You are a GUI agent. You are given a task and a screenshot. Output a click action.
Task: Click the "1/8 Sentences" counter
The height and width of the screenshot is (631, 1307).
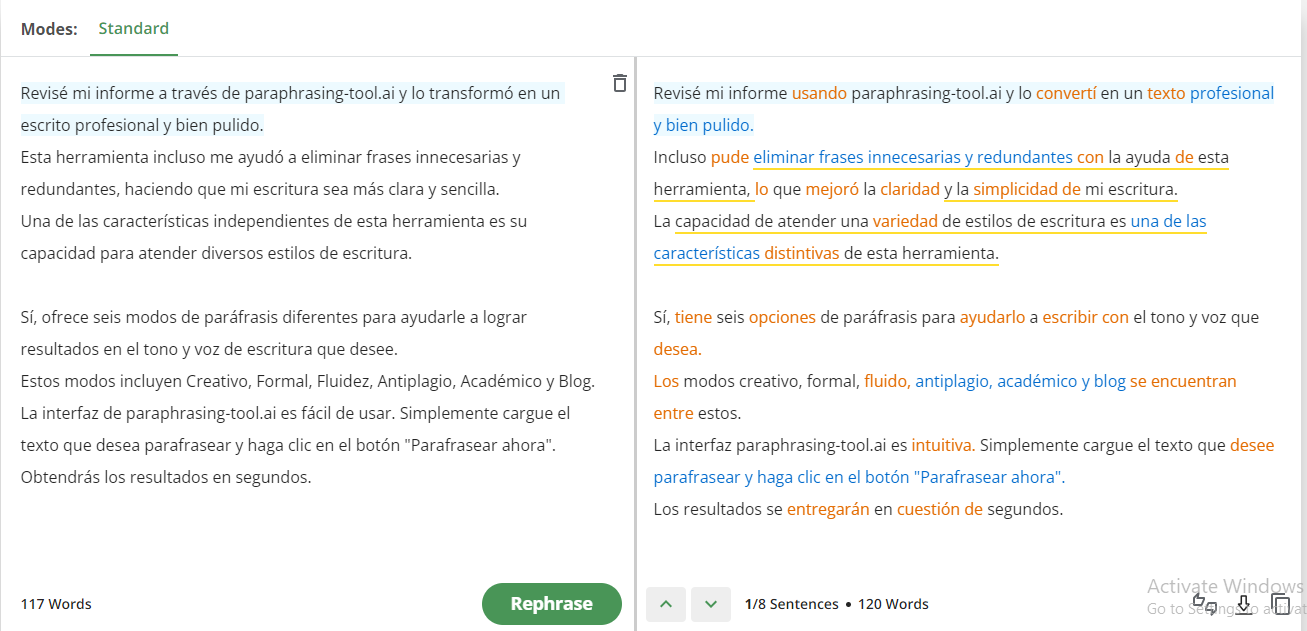791,604
